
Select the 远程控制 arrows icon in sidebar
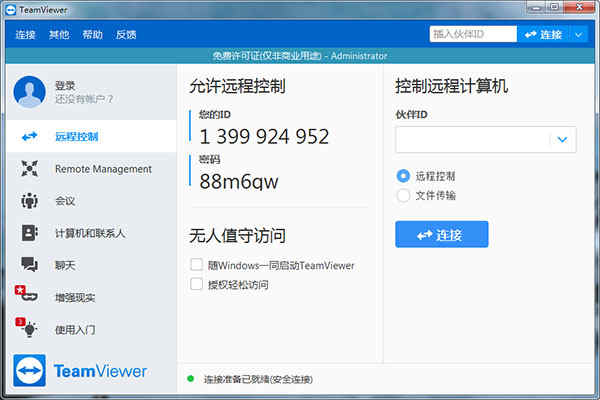[x=29, y=136]
